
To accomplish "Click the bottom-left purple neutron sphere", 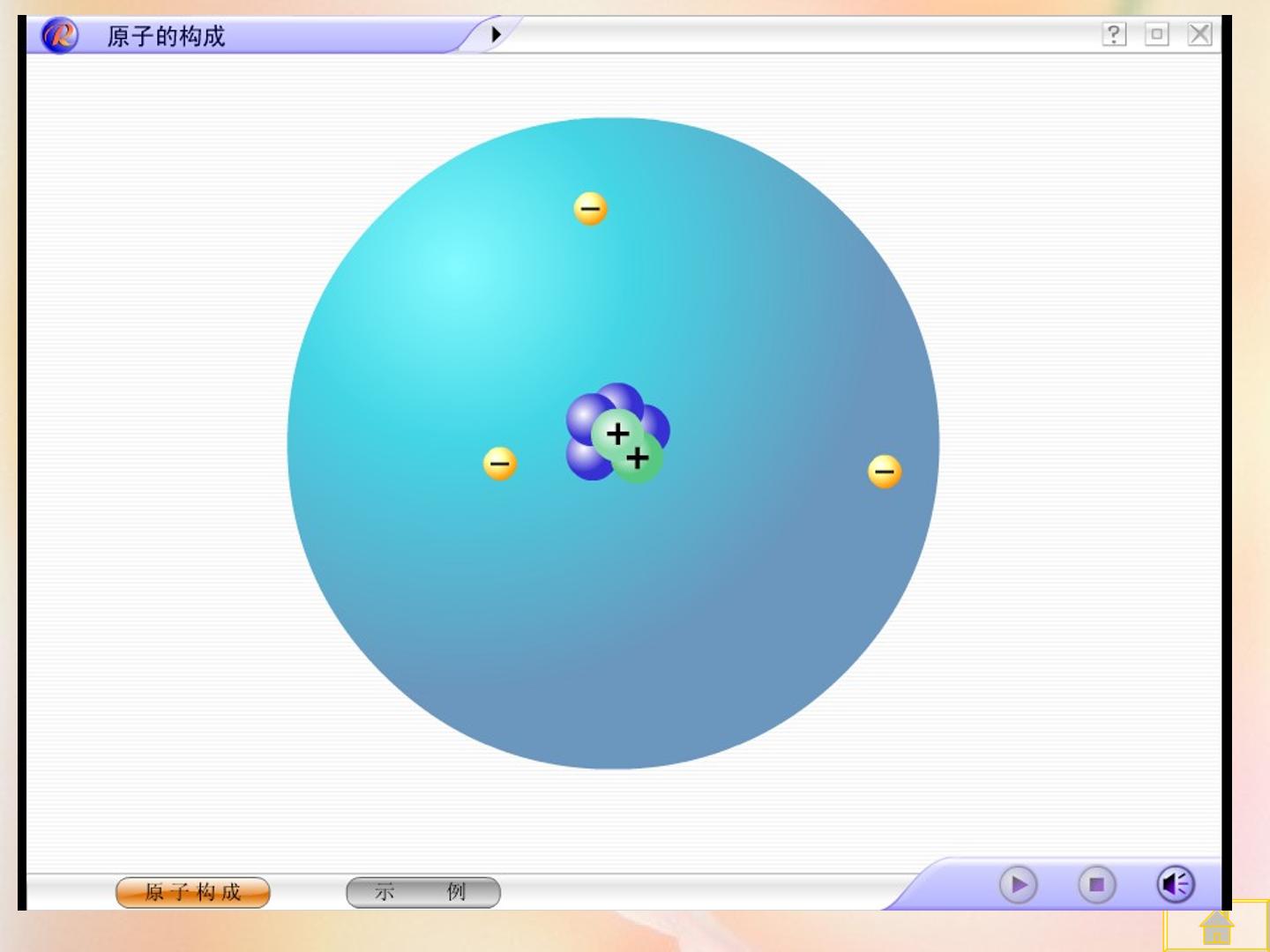I will click(x=586, y=459).
